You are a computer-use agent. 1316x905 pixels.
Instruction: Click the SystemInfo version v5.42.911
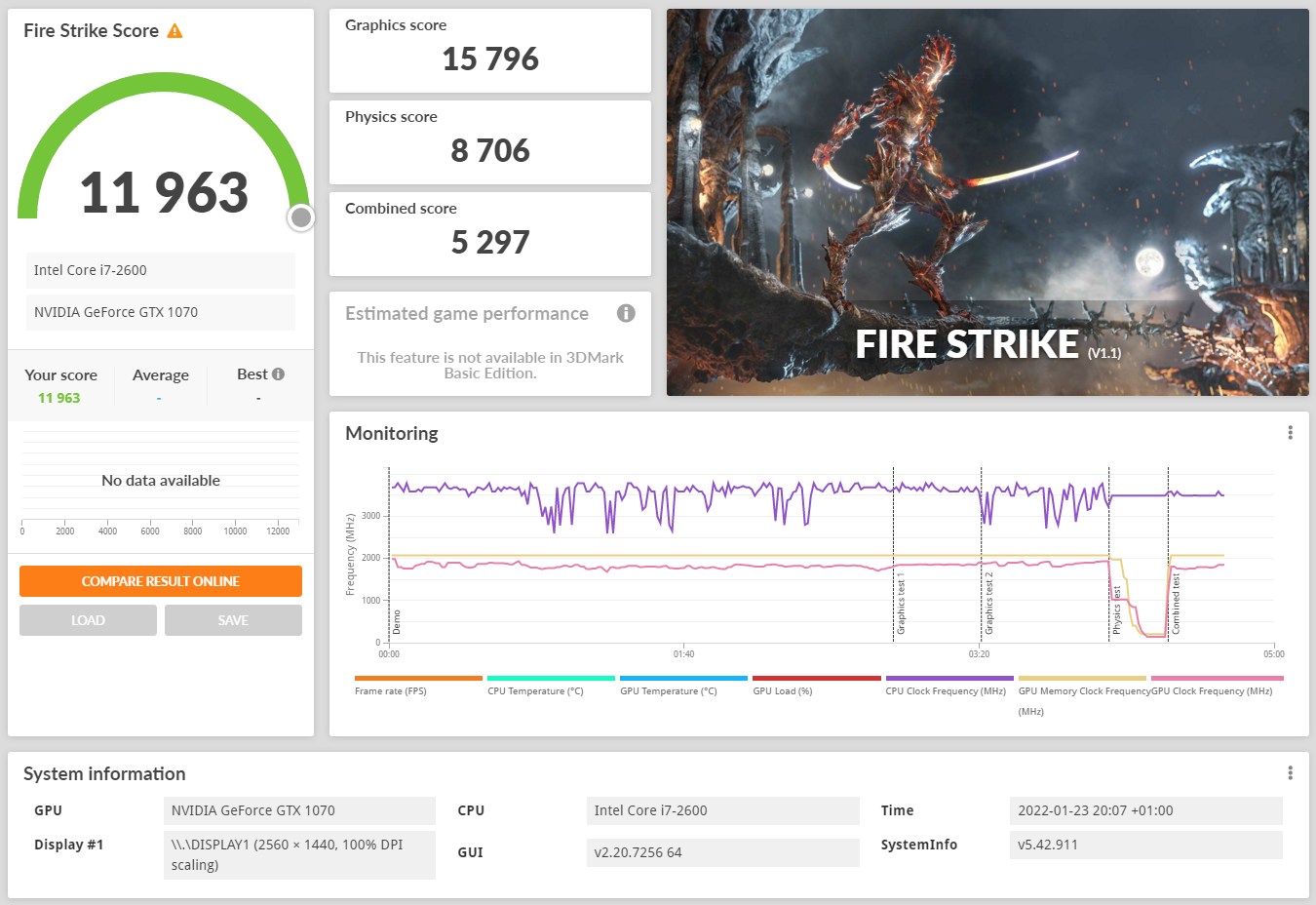coord(1146,845)
